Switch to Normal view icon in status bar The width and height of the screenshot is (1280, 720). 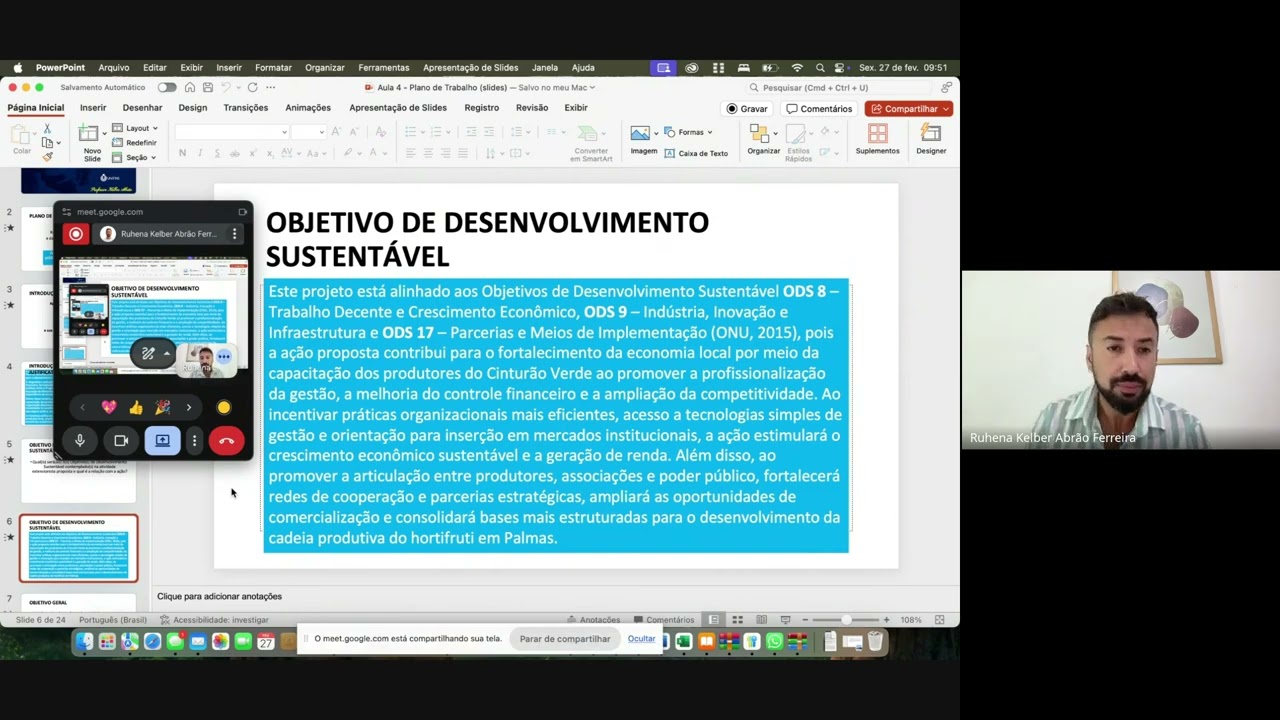(x=713, y=620)
